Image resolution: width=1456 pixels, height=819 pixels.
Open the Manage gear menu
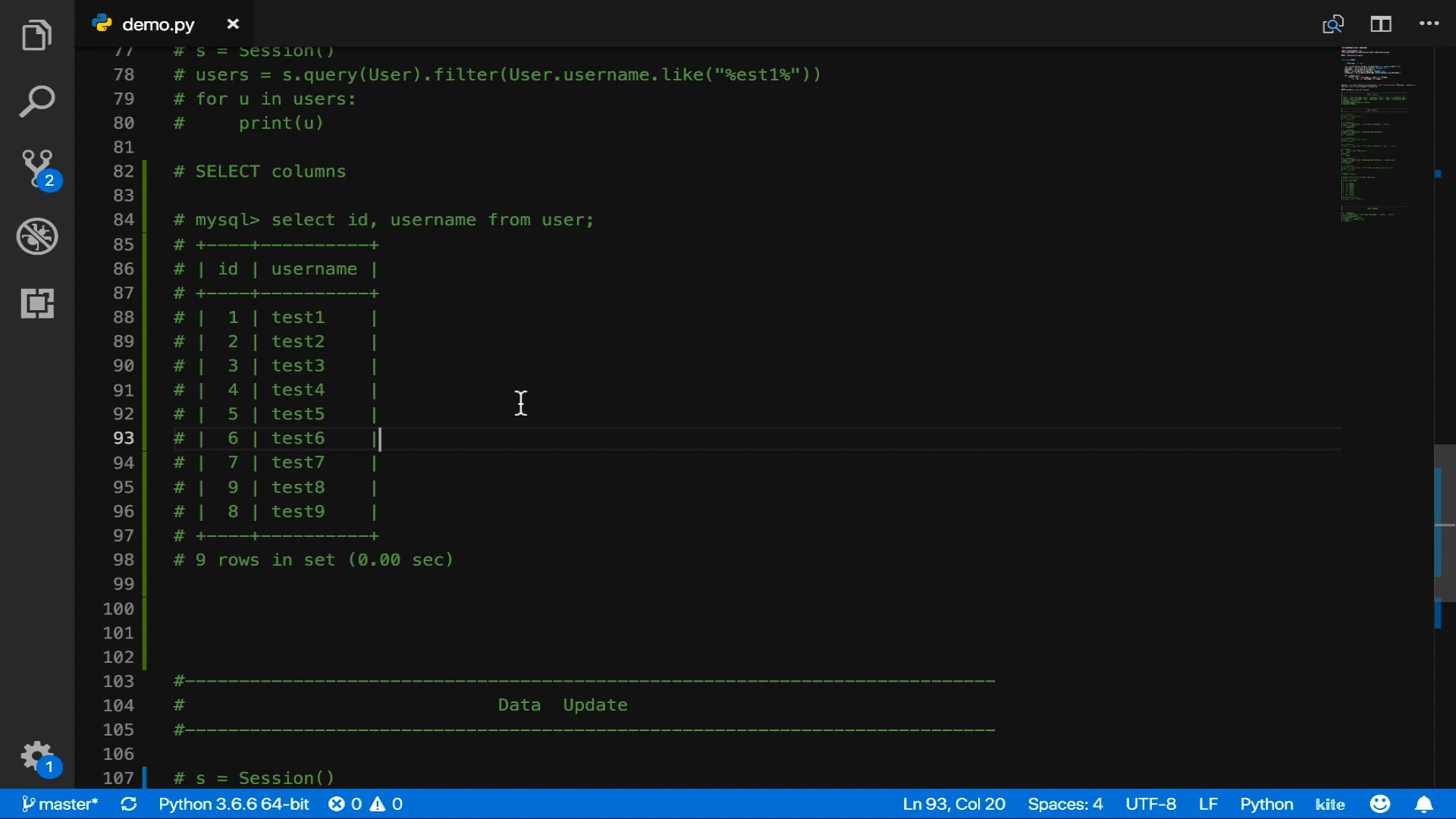click(36, 756)
